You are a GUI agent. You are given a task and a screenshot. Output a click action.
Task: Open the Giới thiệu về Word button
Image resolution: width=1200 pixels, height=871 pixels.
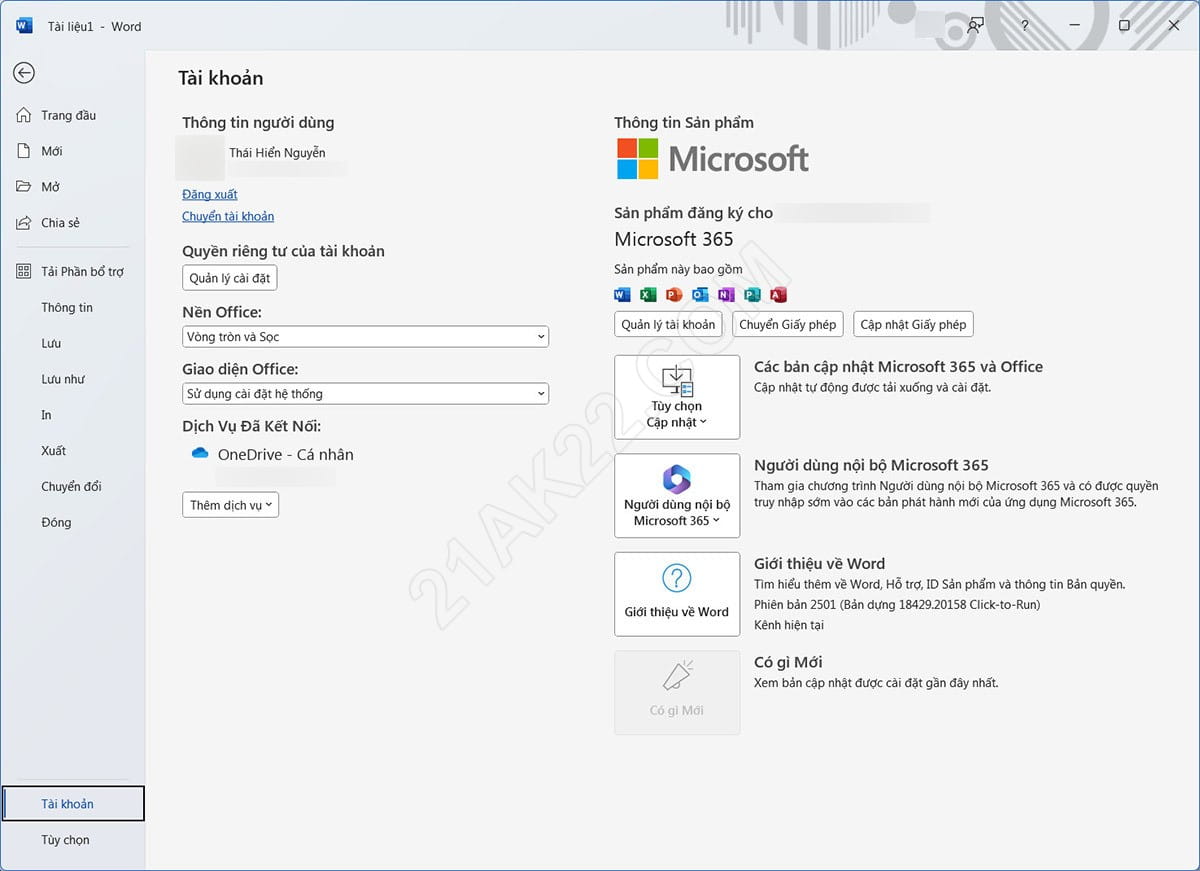tap(677, 594)
